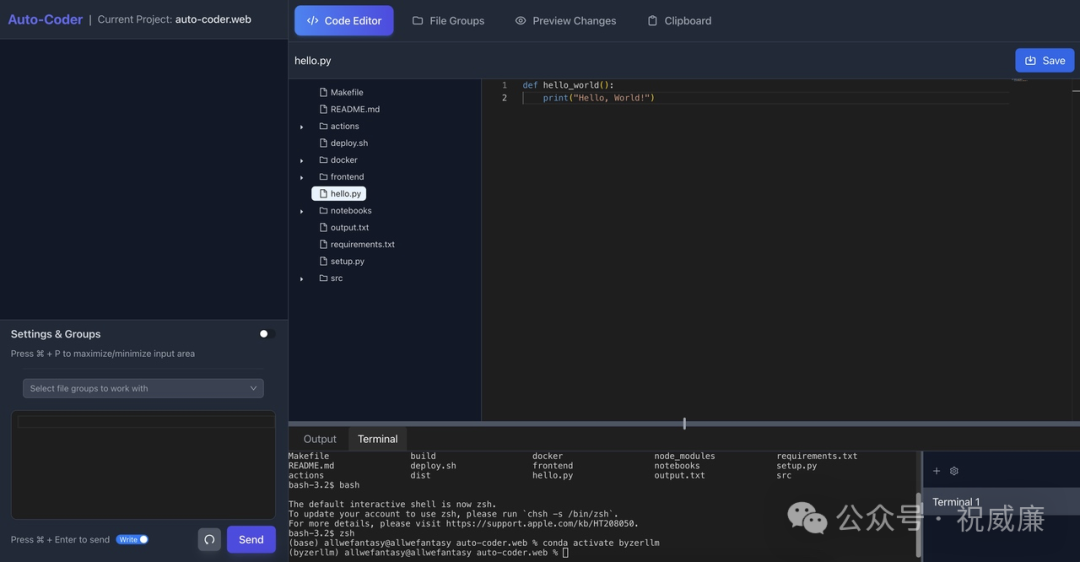The width and height of the screenshot is (1080, 562).
Task: Go to the Clipboard tab
Action: (x=679, y=21)
